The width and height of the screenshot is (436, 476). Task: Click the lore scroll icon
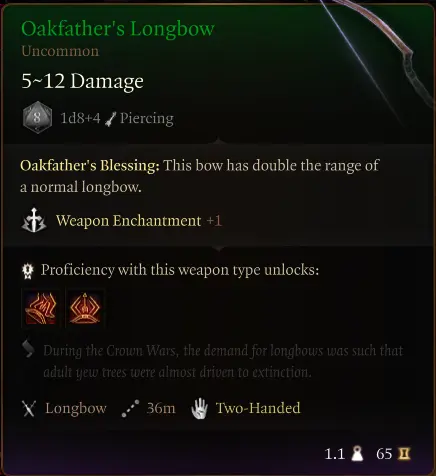point(28,349)
